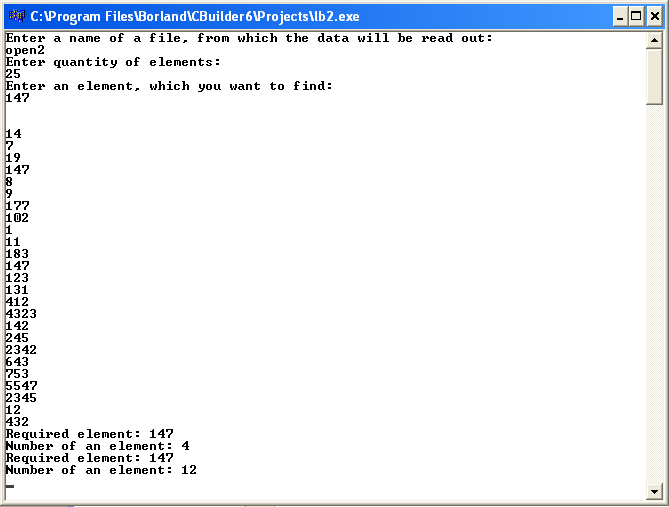
Task: Click the vertical scrollbar thumb
Action: pyautogui.click(x=654, y=77)
